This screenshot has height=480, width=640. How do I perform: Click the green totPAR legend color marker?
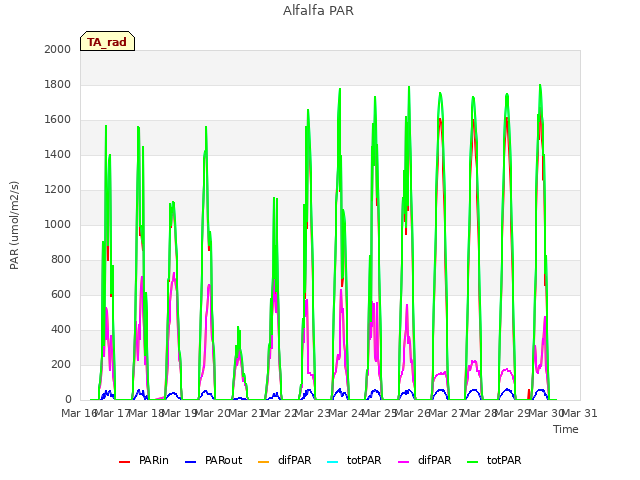tap(473, 462)
